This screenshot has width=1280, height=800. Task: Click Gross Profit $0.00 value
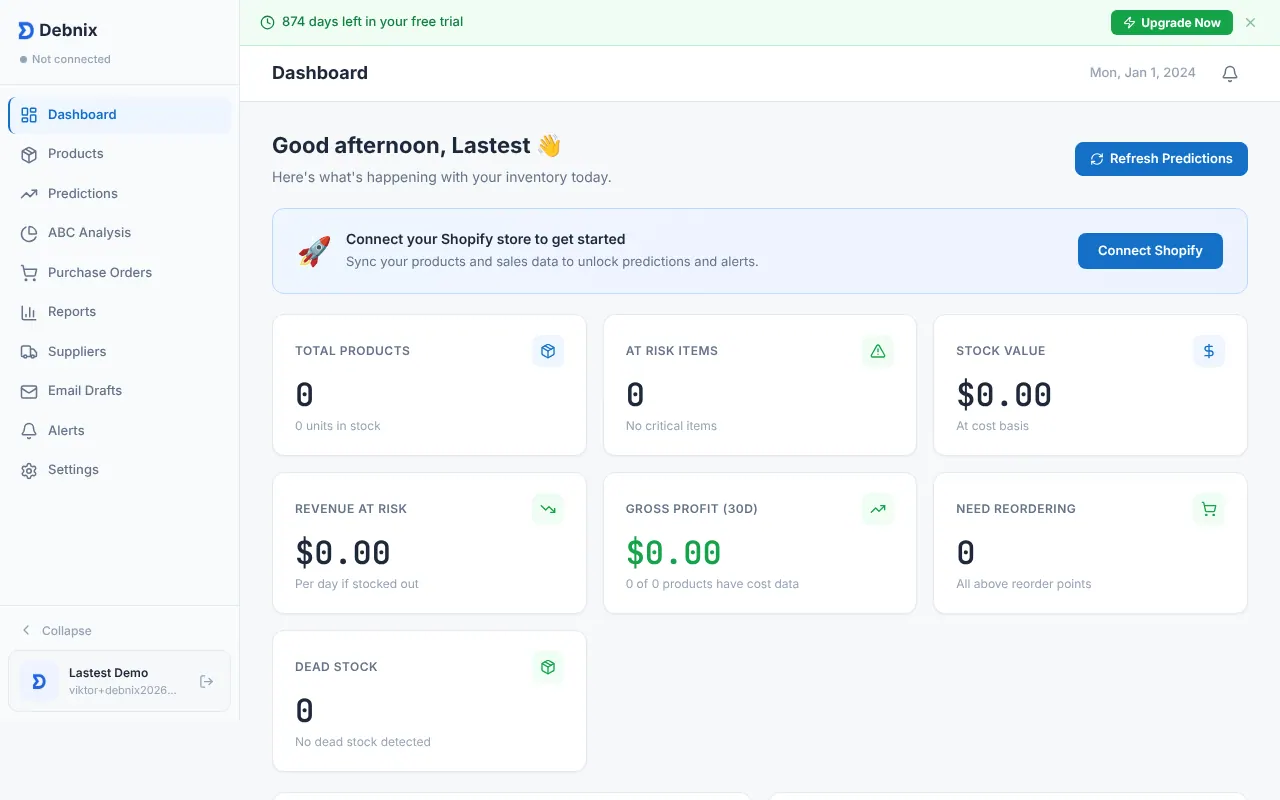[x=673, y=552]
